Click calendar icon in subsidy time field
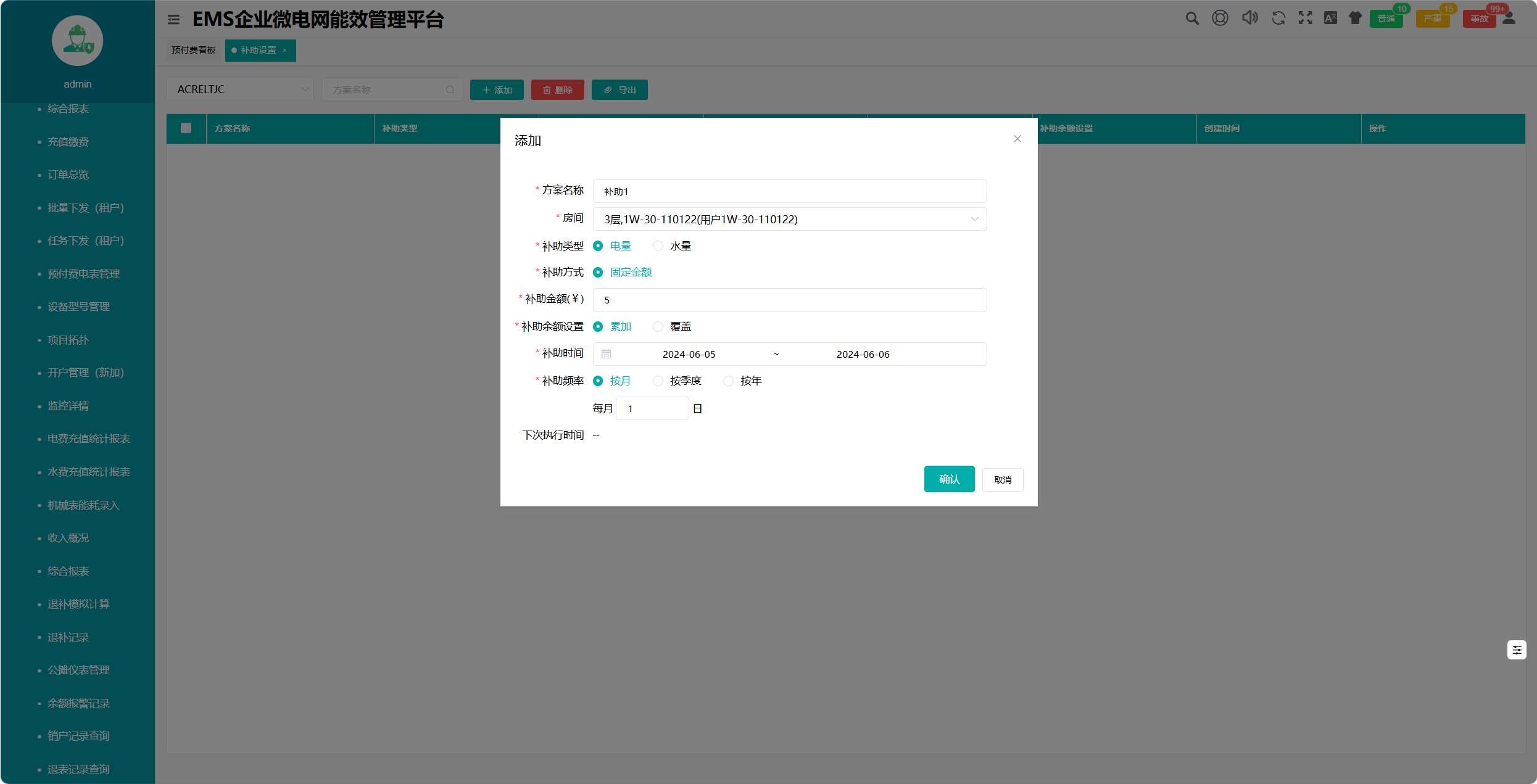 (x=606, y=354)
